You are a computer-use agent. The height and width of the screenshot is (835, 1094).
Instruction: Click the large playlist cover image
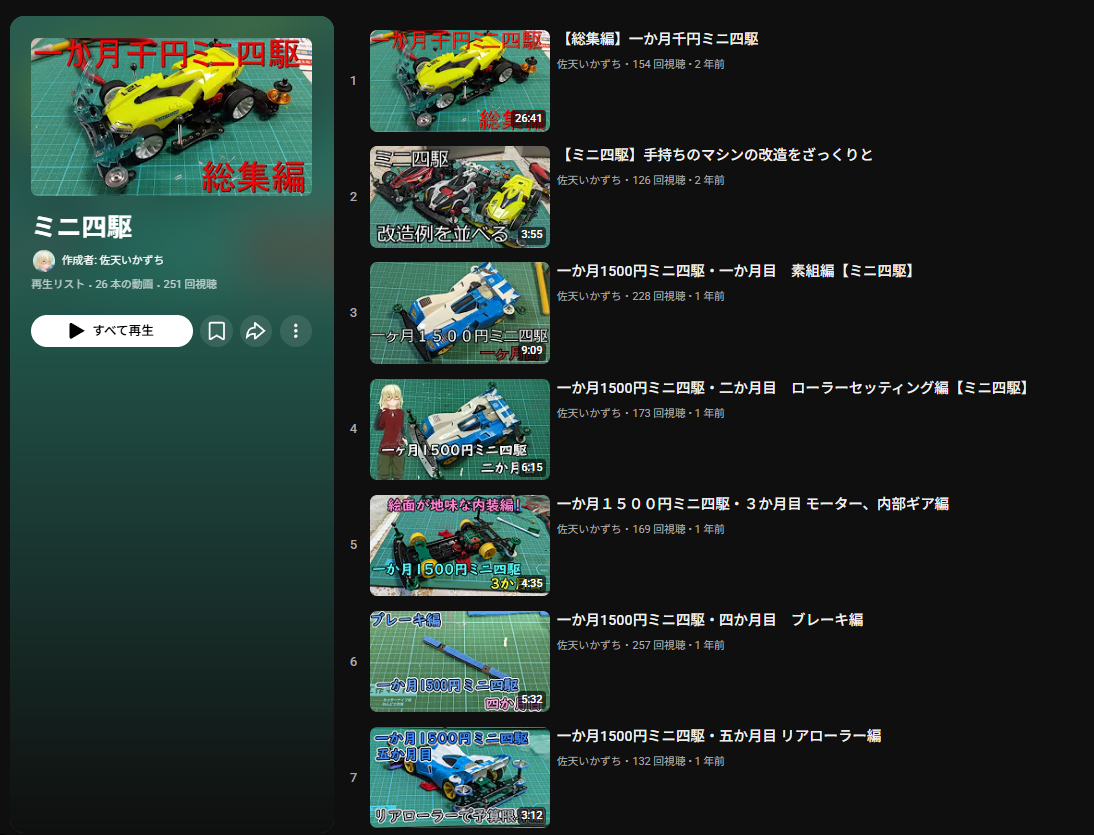click(171, 117)
